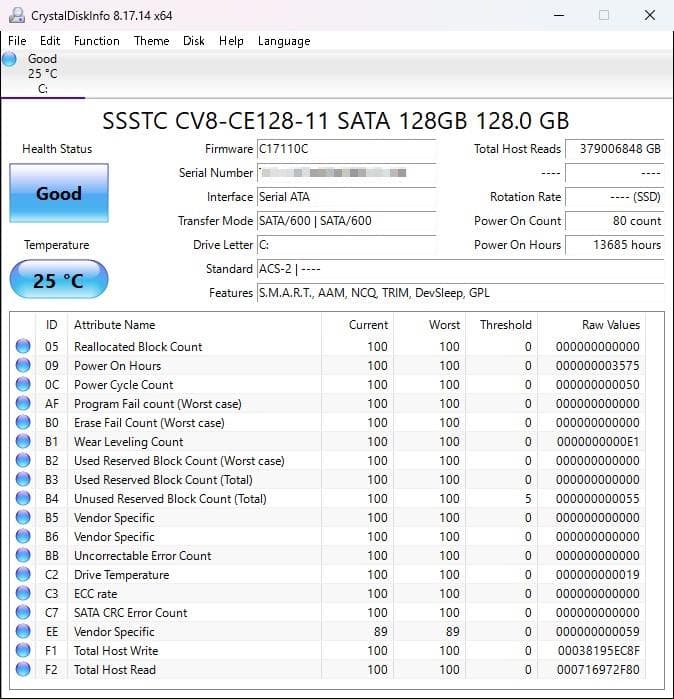
Task: Open the Language menu
Action: tap(284, 41)
